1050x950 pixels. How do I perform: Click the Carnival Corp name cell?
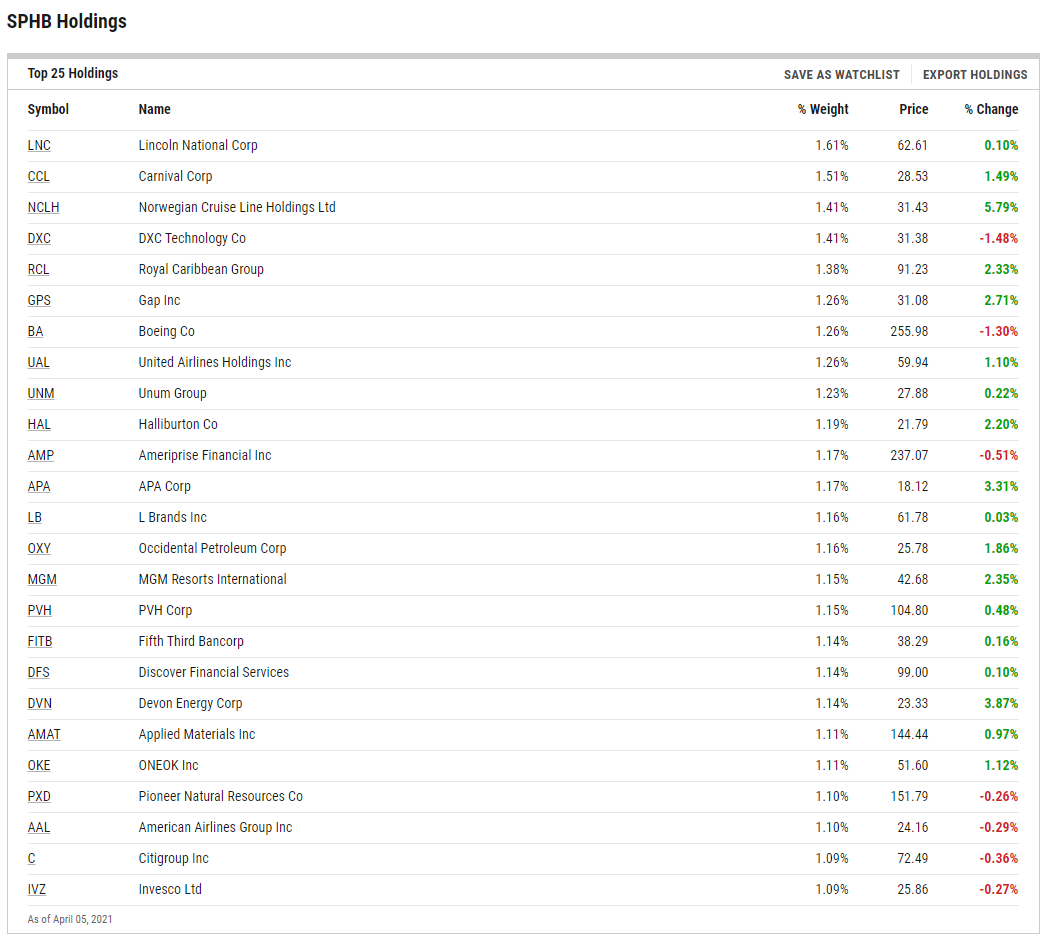[175, 176]
